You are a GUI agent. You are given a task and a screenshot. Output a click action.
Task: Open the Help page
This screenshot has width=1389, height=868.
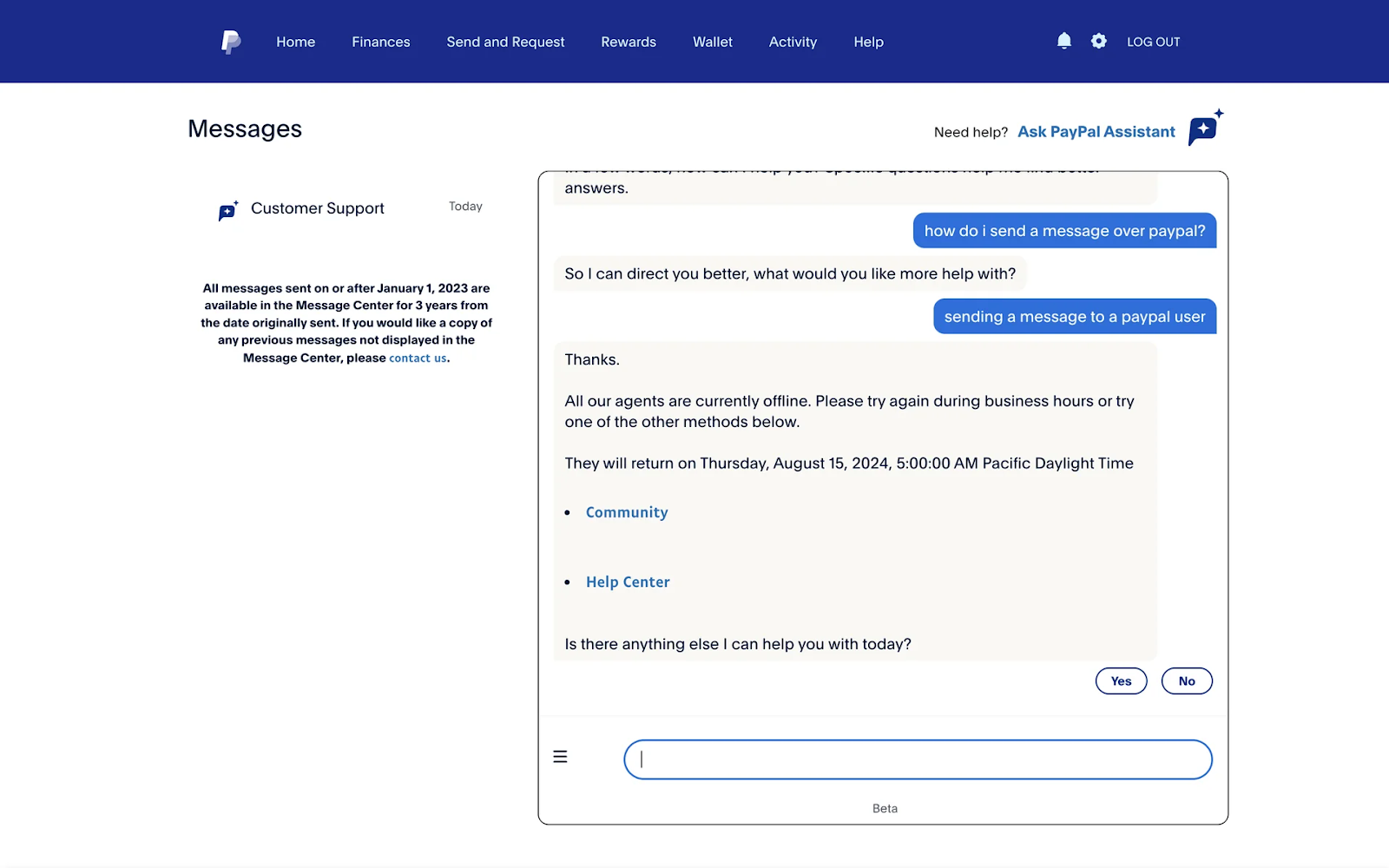coord(868,42)
